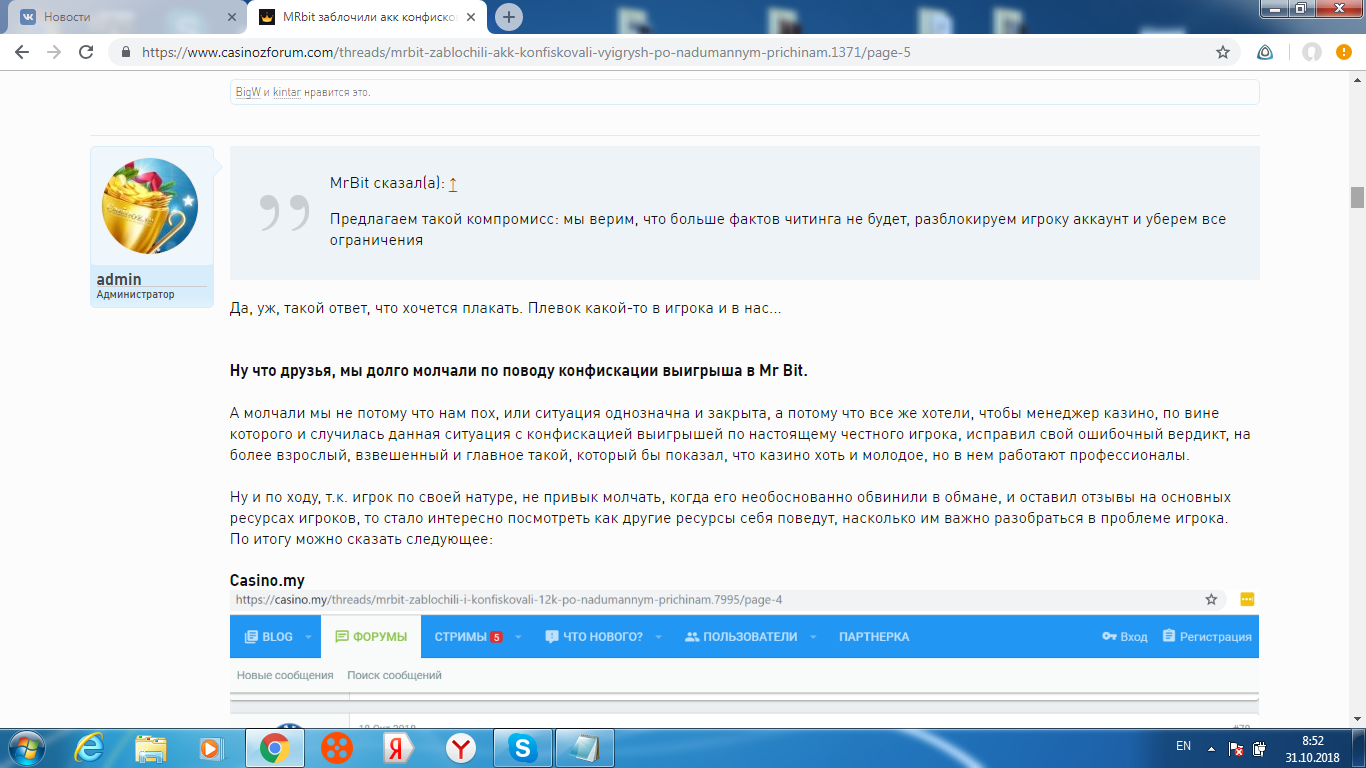Open Yandex search app in taskbar
Image resolution: width=1366 pixels, height=768 pixels.
pyautogui.click(x=399, y=747)
